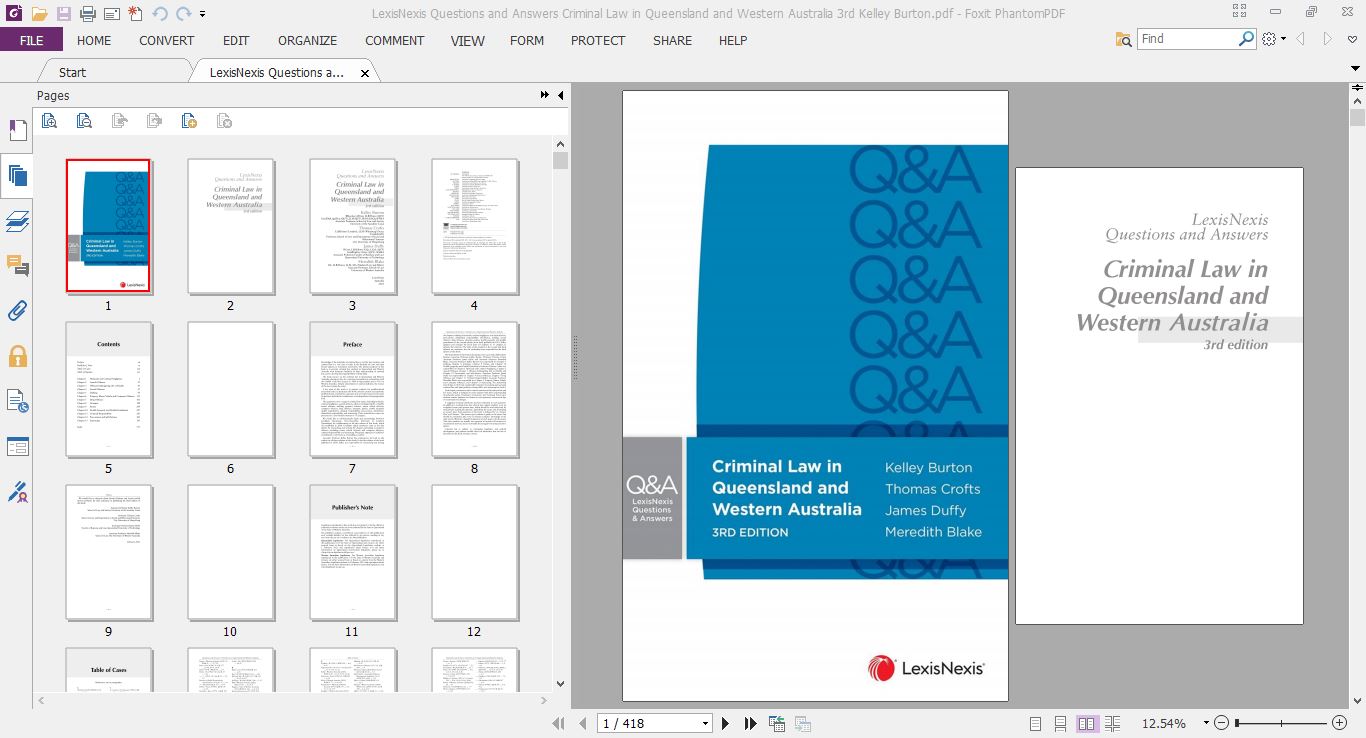The height and width of the screenshot is (738, 1366).
Task: Select the Preface page 7 thumbnail
Action: click(352, 389)
